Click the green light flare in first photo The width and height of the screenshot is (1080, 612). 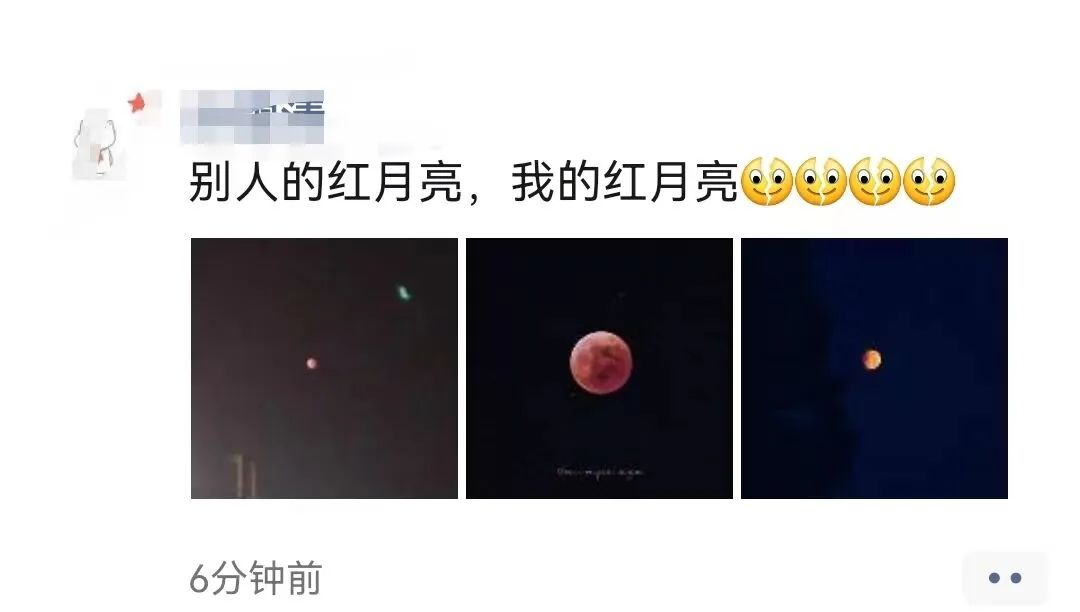(x=404, y=293)
